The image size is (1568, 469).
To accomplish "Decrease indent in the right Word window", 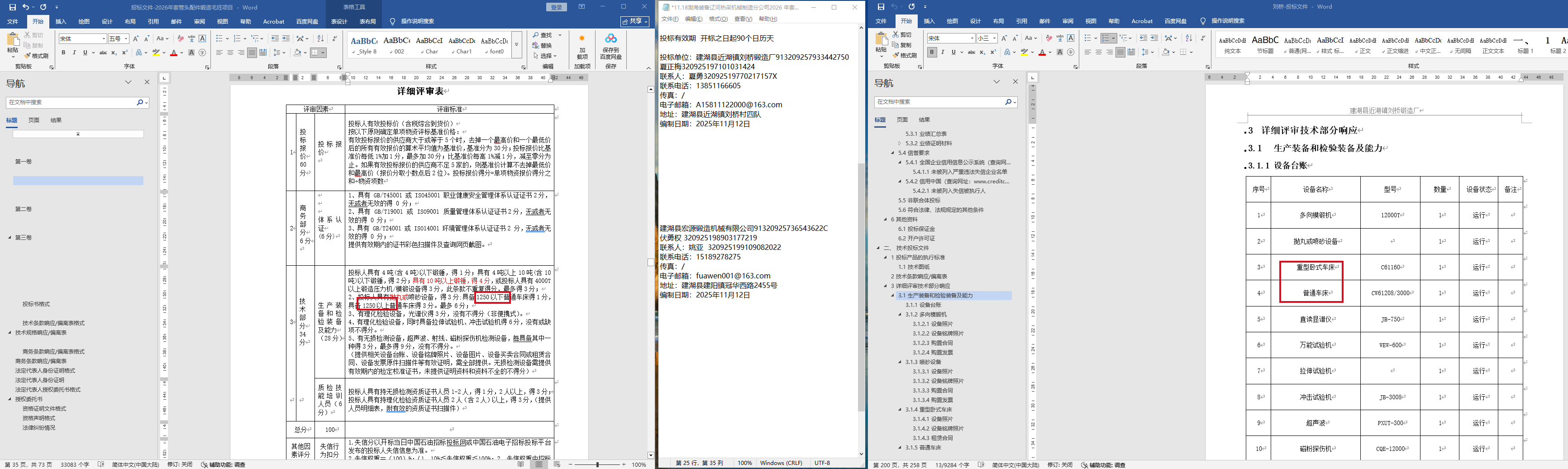I will [1143, 38].
